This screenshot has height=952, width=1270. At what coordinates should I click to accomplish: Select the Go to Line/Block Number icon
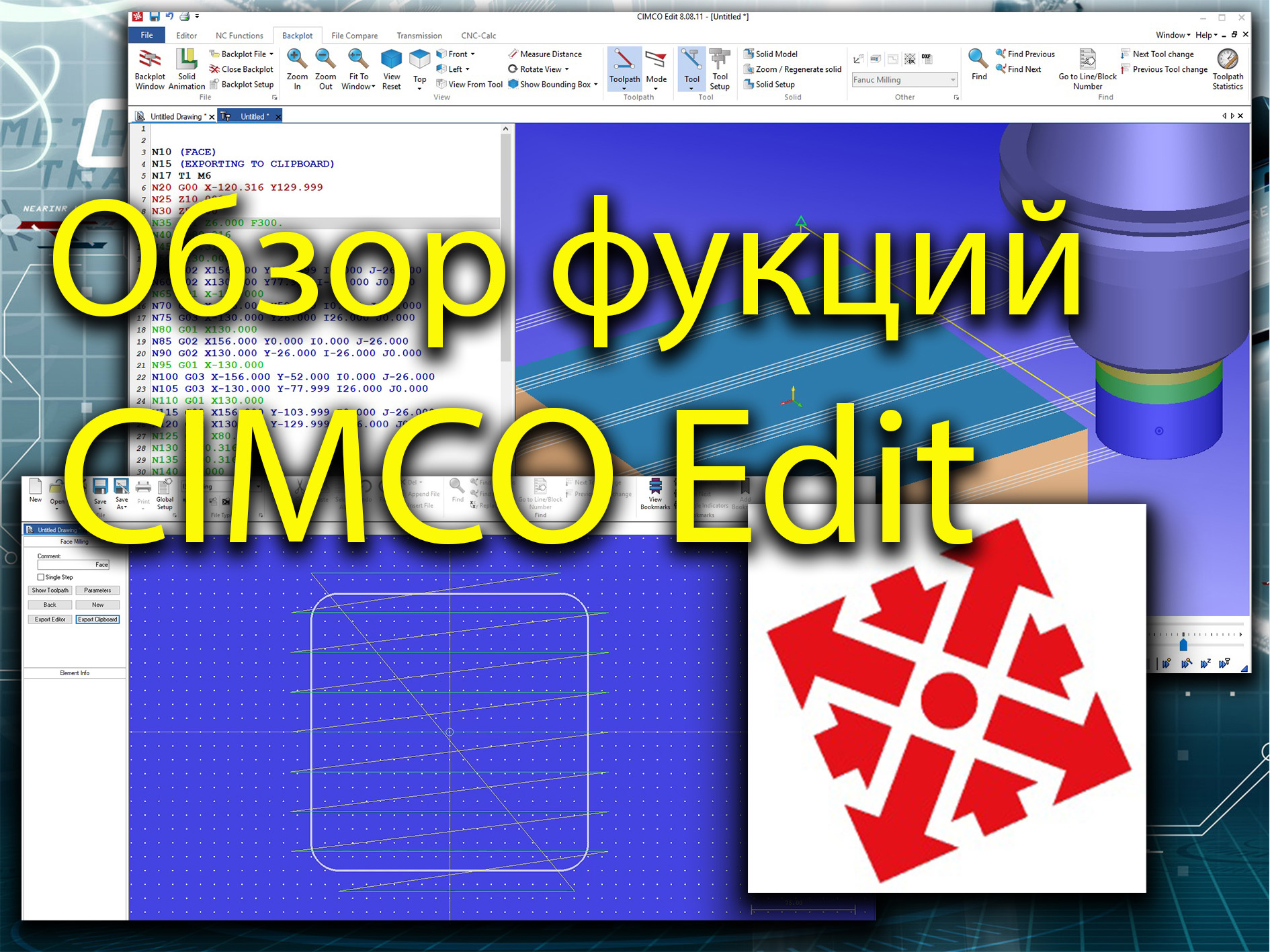pyautogui.click(x=1087, y=67)
